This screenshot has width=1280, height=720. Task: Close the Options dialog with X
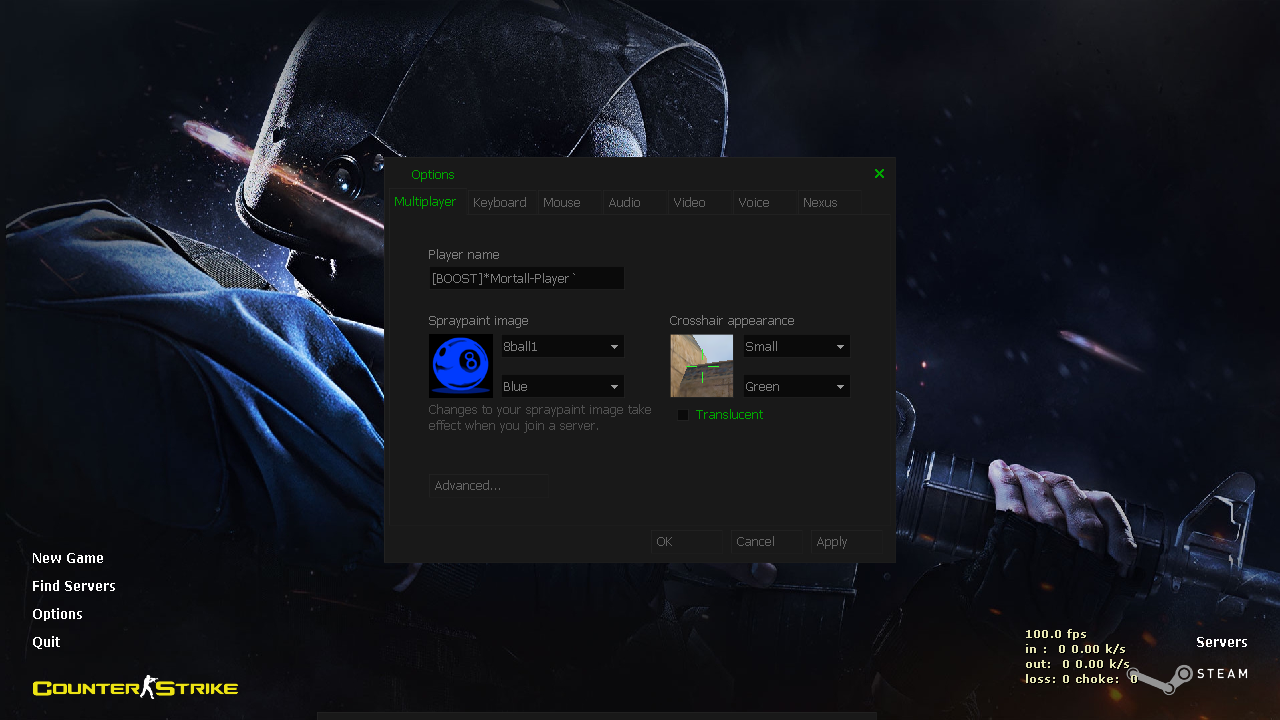[879, 174]
